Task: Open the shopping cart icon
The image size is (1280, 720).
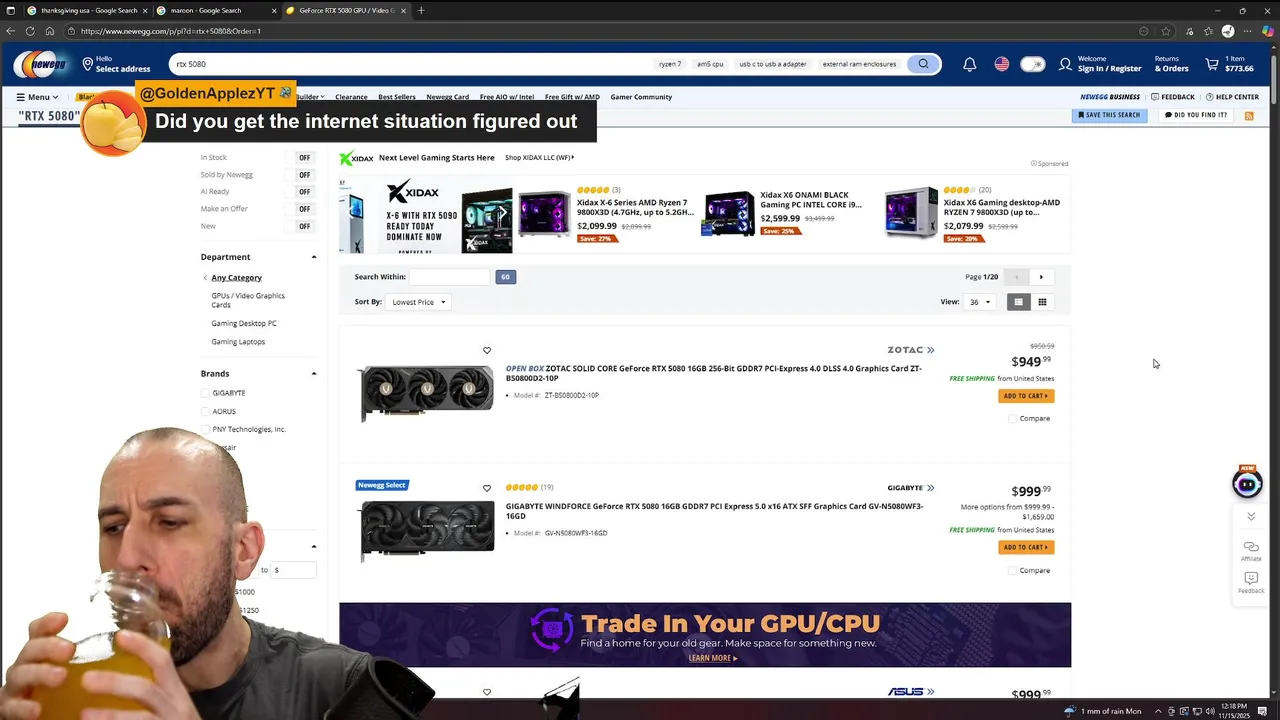Action: pos(1212,64)
